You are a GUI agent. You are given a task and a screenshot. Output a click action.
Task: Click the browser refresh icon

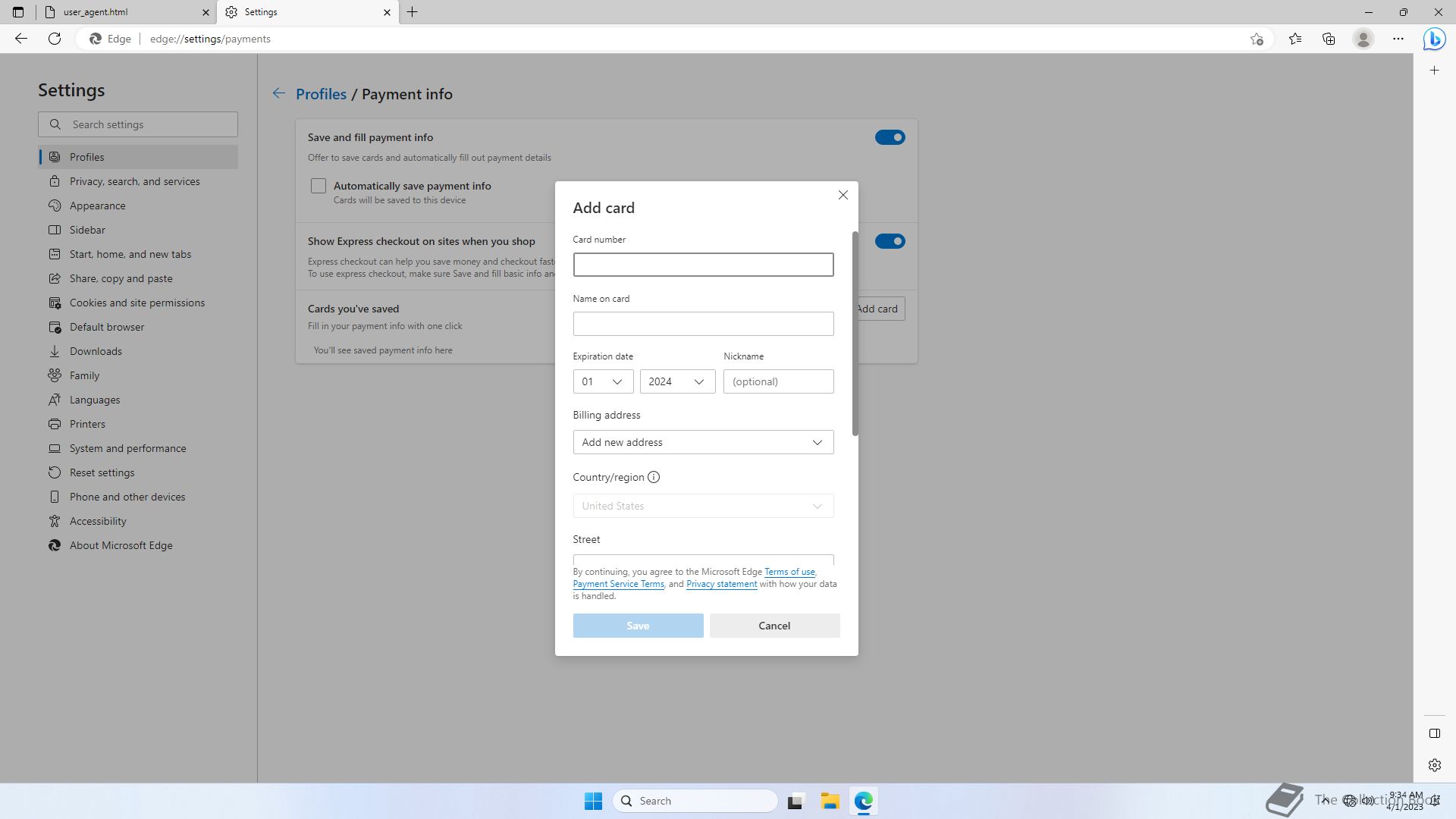tap(55, 39)
